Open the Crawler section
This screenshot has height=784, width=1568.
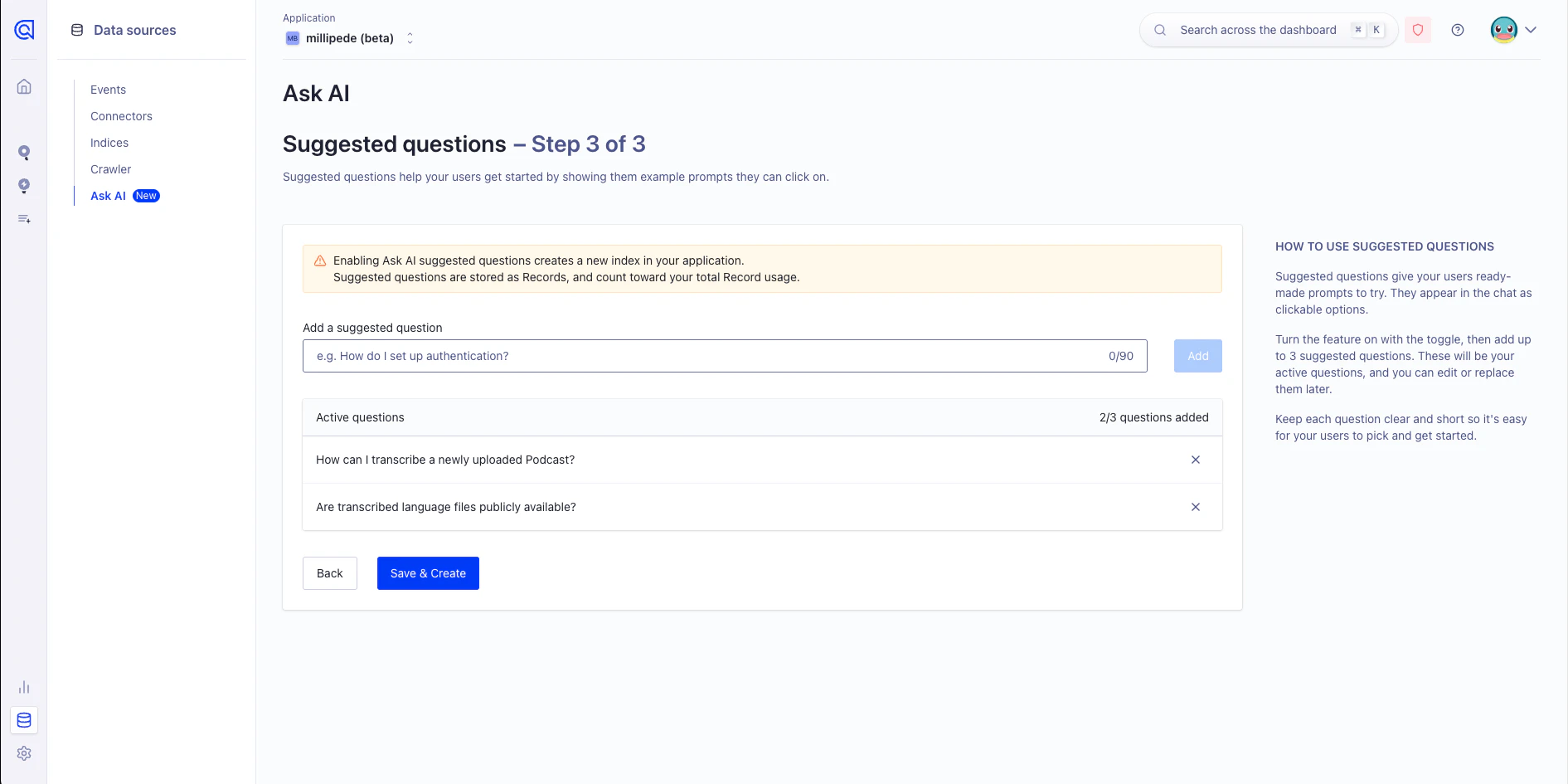click(x=110, y=169)
